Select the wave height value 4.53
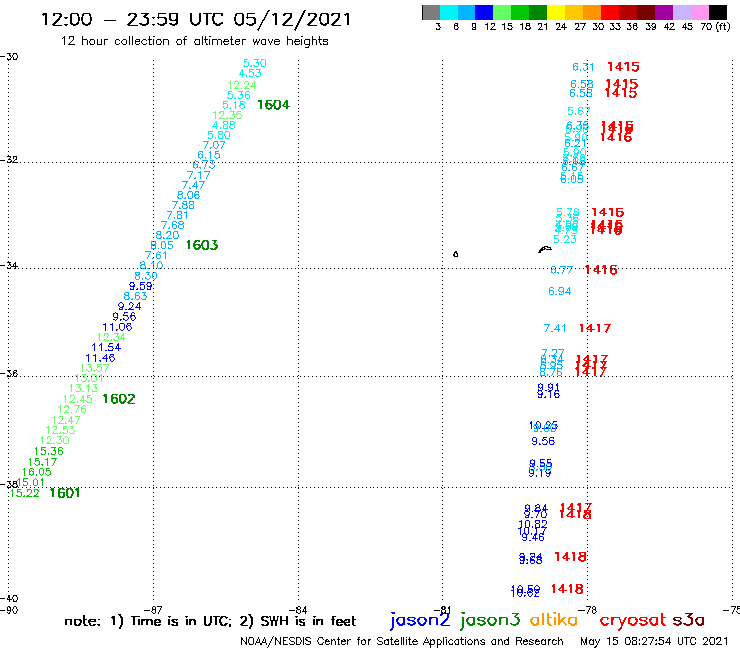Viewport: 740px width, 650px height. tap(250, 73)
